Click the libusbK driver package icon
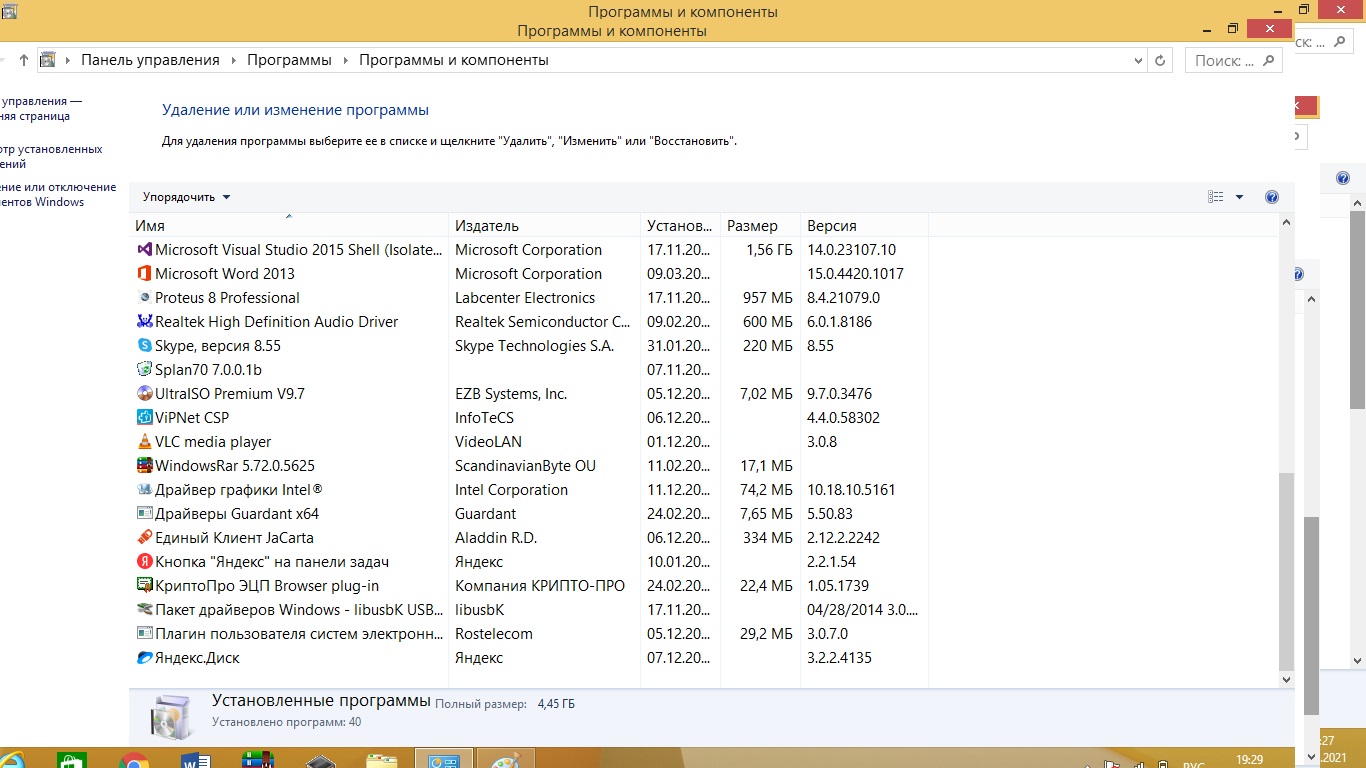Image resolution: width=1366 pixels, height=768 pixels. pos(144,610)
